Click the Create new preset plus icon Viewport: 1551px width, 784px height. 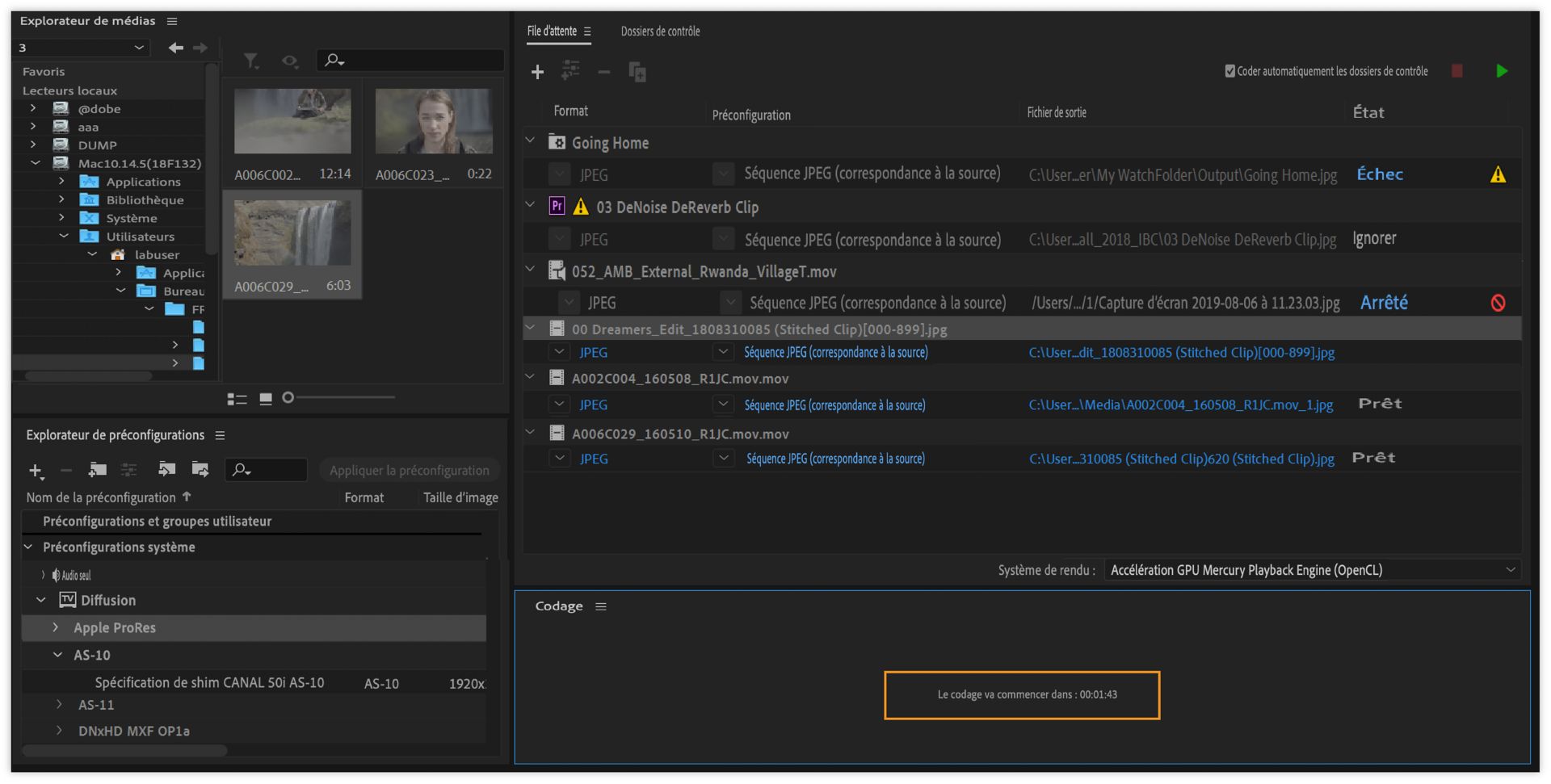pos(36,470)
